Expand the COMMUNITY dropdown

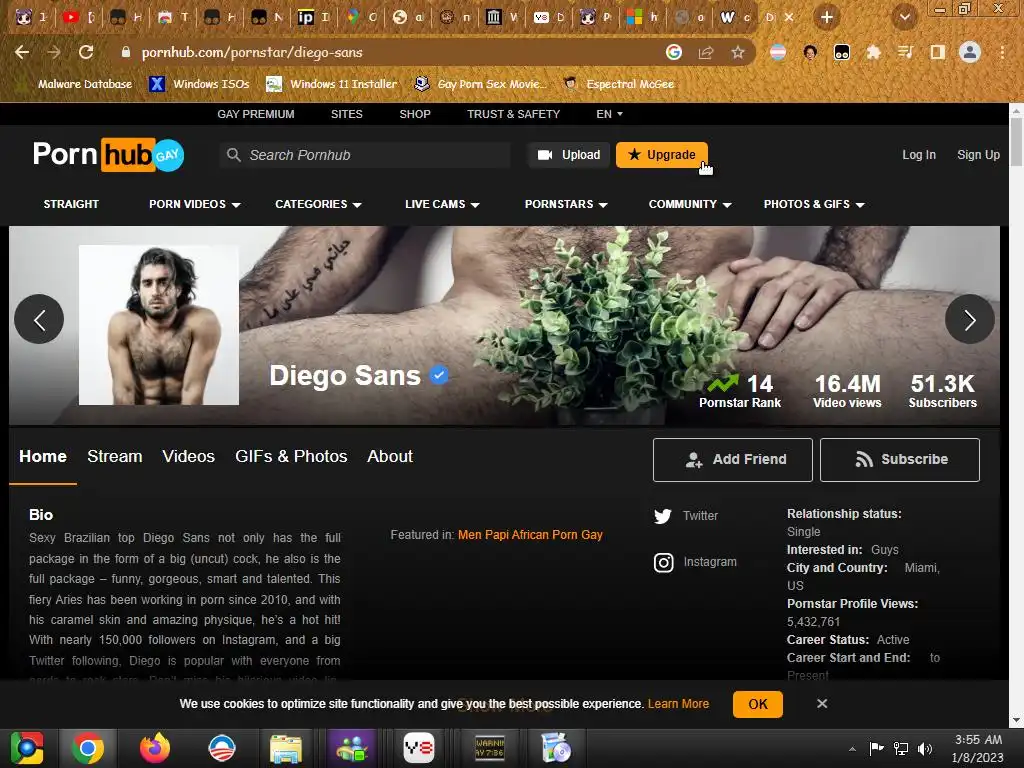click(690, 204)
